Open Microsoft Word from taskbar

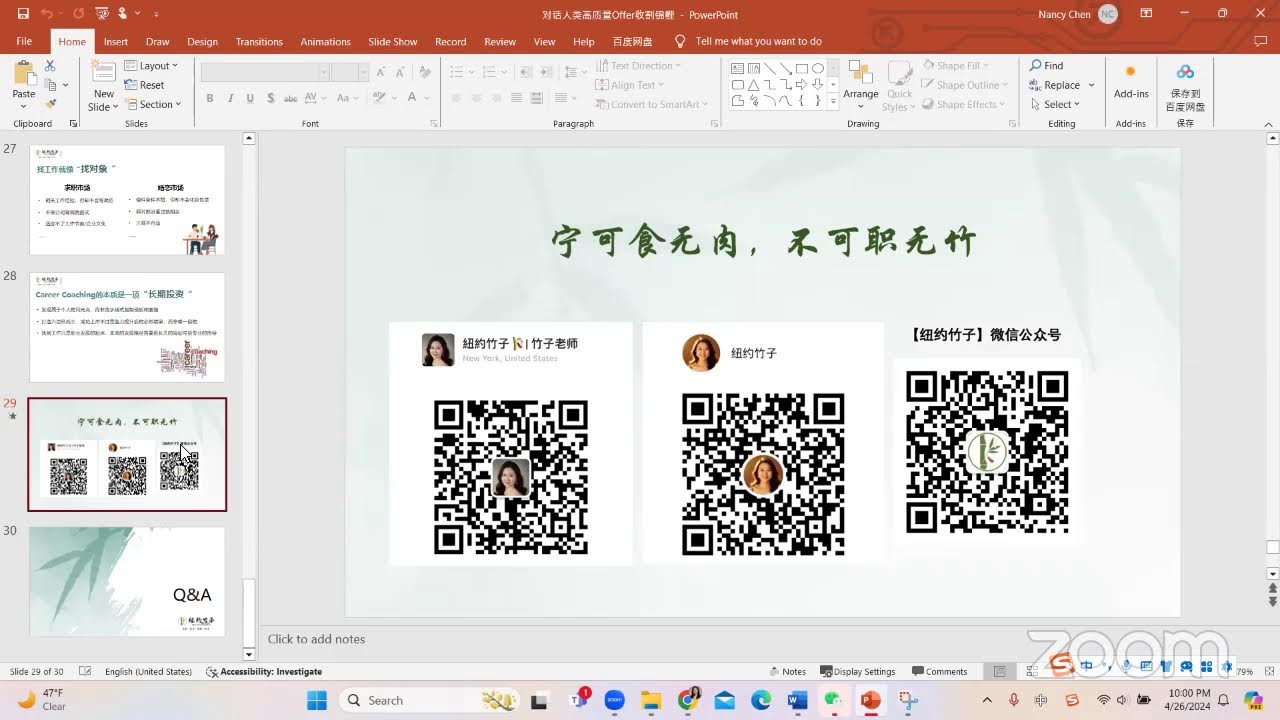coord(797,700)
